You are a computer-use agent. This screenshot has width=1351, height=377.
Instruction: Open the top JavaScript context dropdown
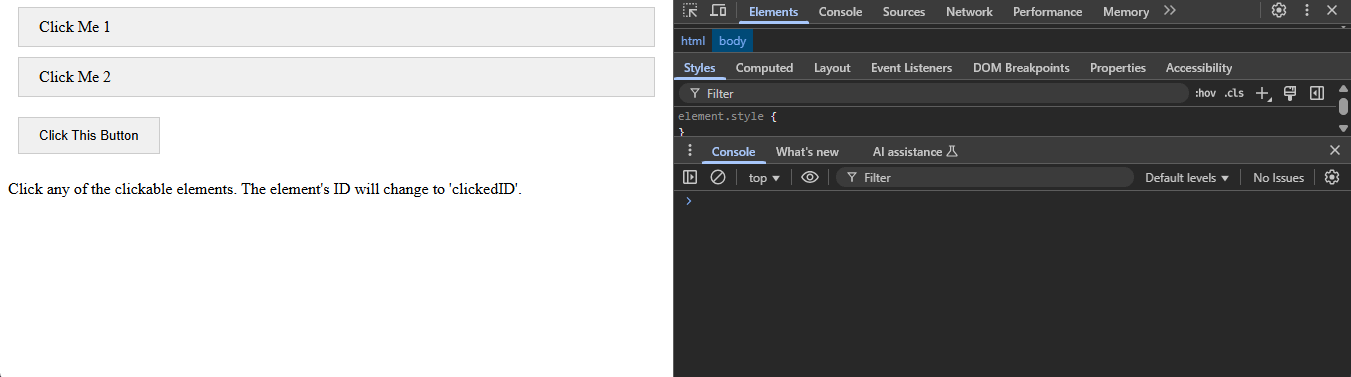pos(764,177)
